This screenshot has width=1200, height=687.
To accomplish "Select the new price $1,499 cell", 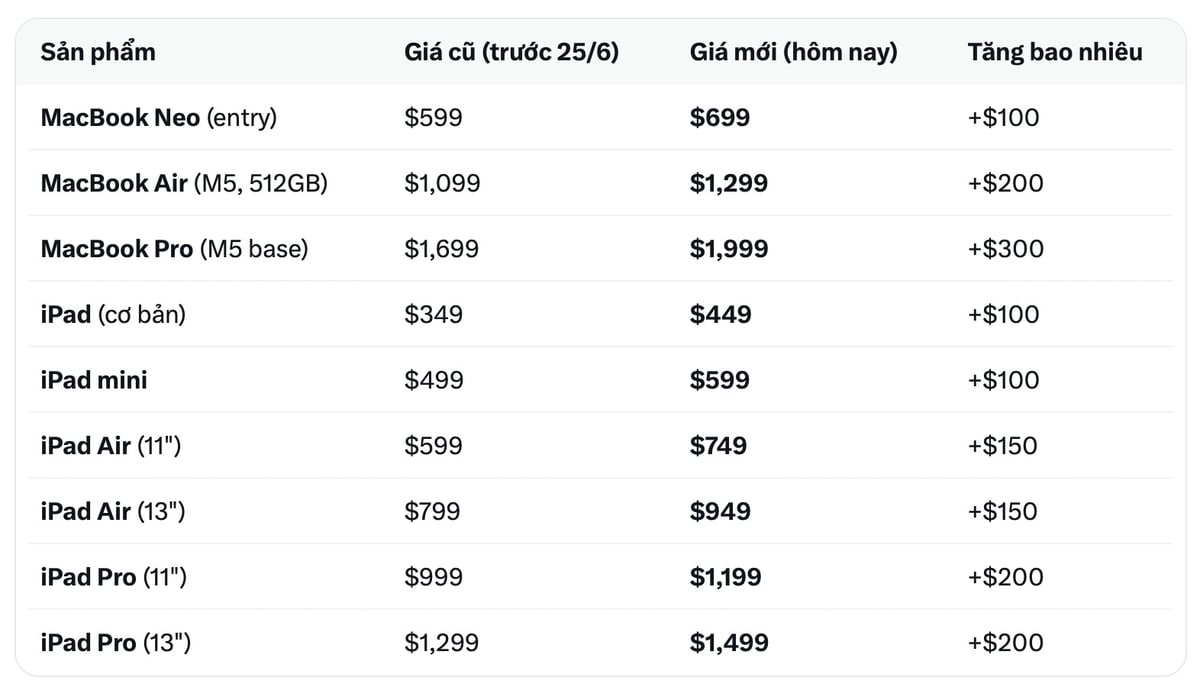I will 729,643.
